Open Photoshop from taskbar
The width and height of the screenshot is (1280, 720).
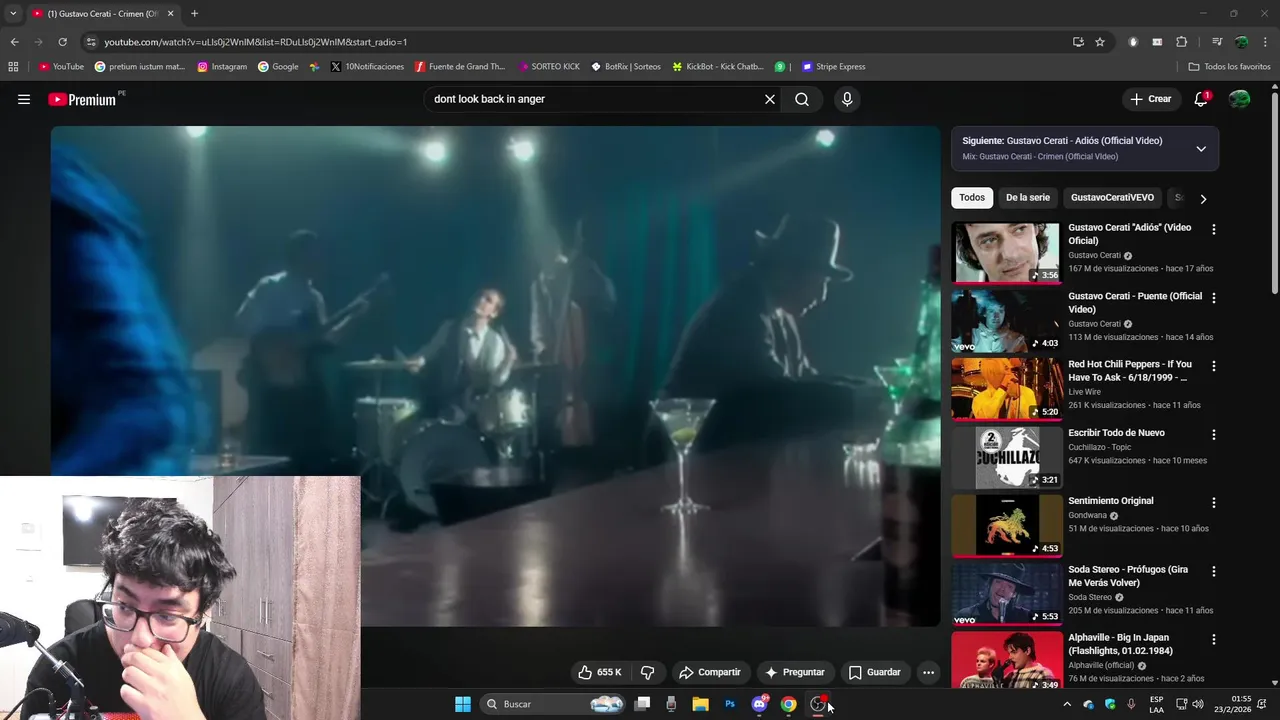(730, 704)
